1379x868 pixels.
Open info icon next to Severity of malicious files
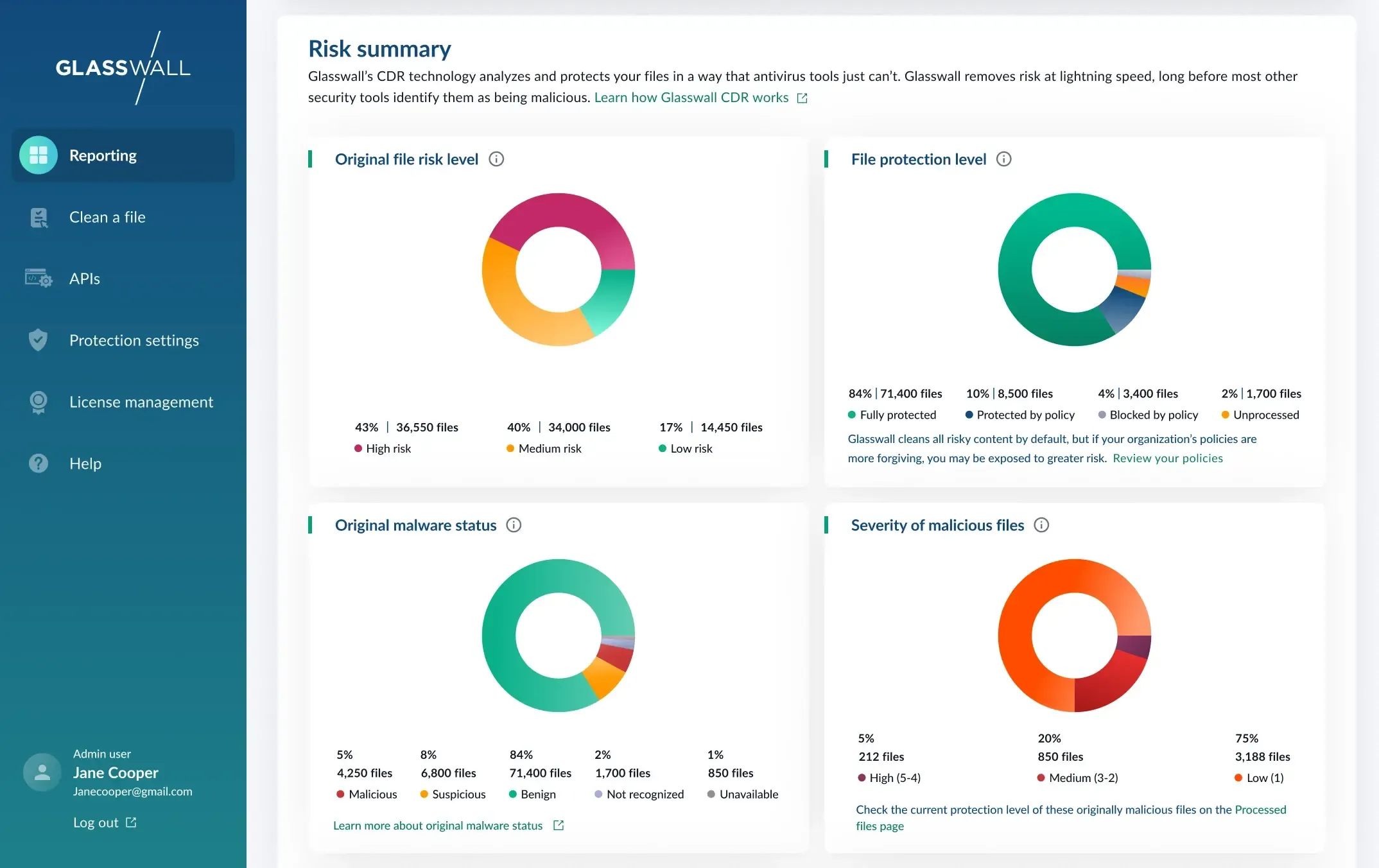click(1041, 525)
